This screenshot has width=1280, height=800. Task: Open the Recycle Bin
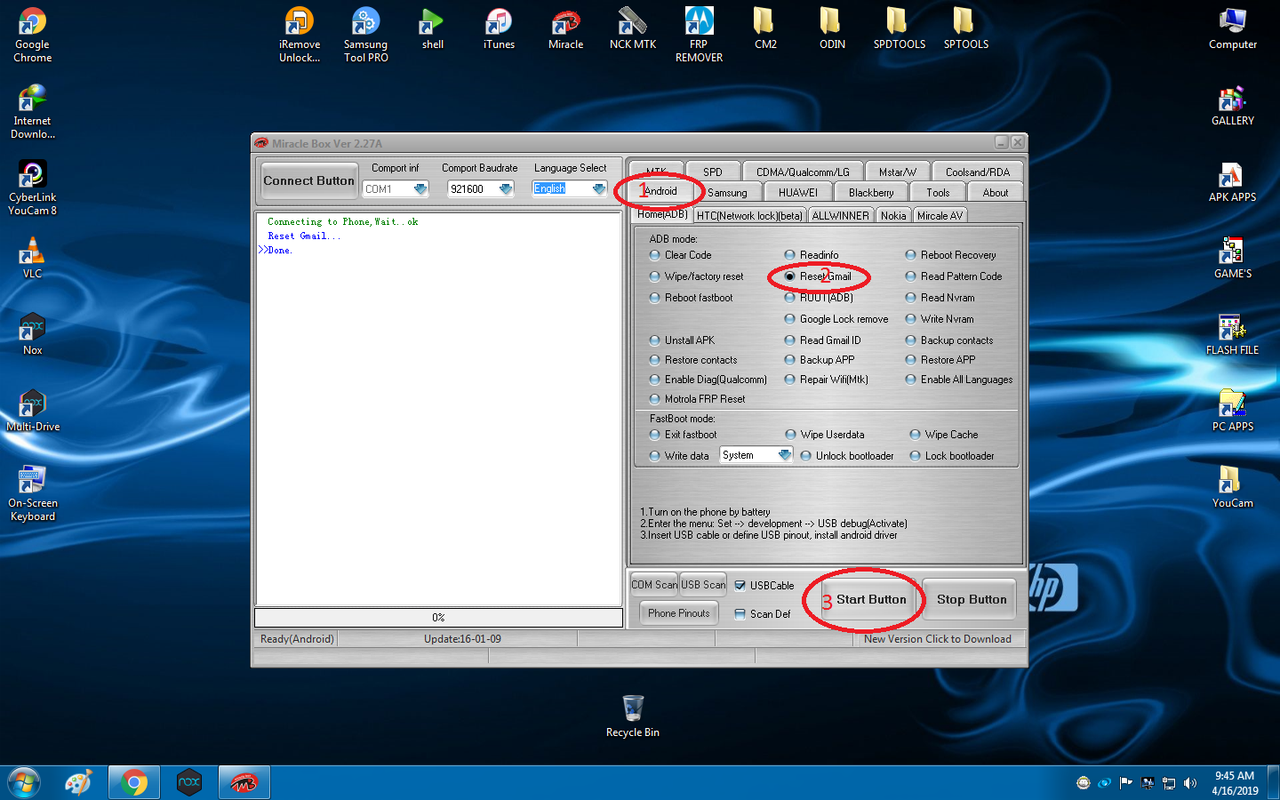pos(632,717)
